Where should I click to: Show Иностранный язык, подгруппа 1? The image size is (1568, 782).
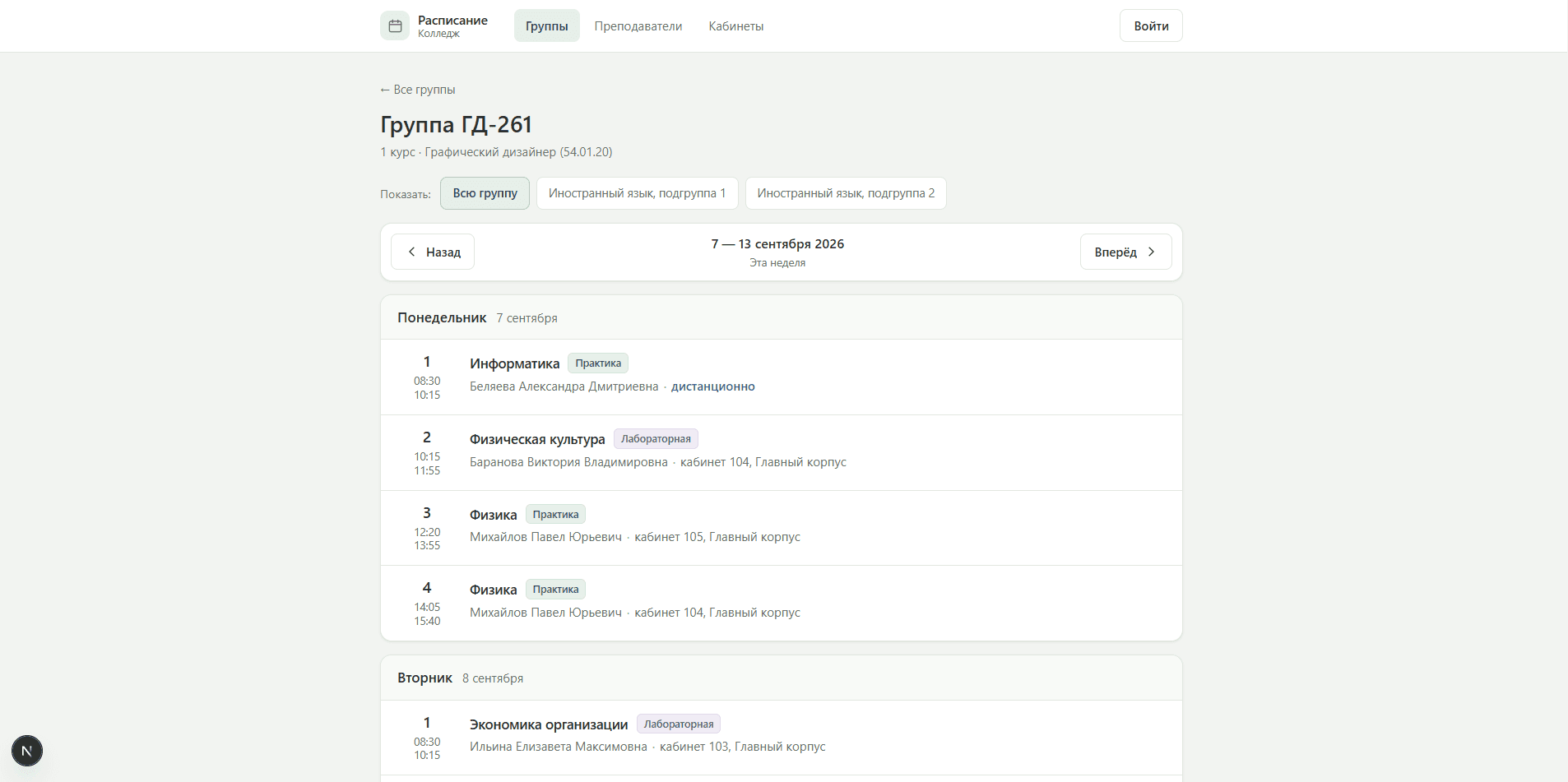pyautogui.click(x=638, y=193)
